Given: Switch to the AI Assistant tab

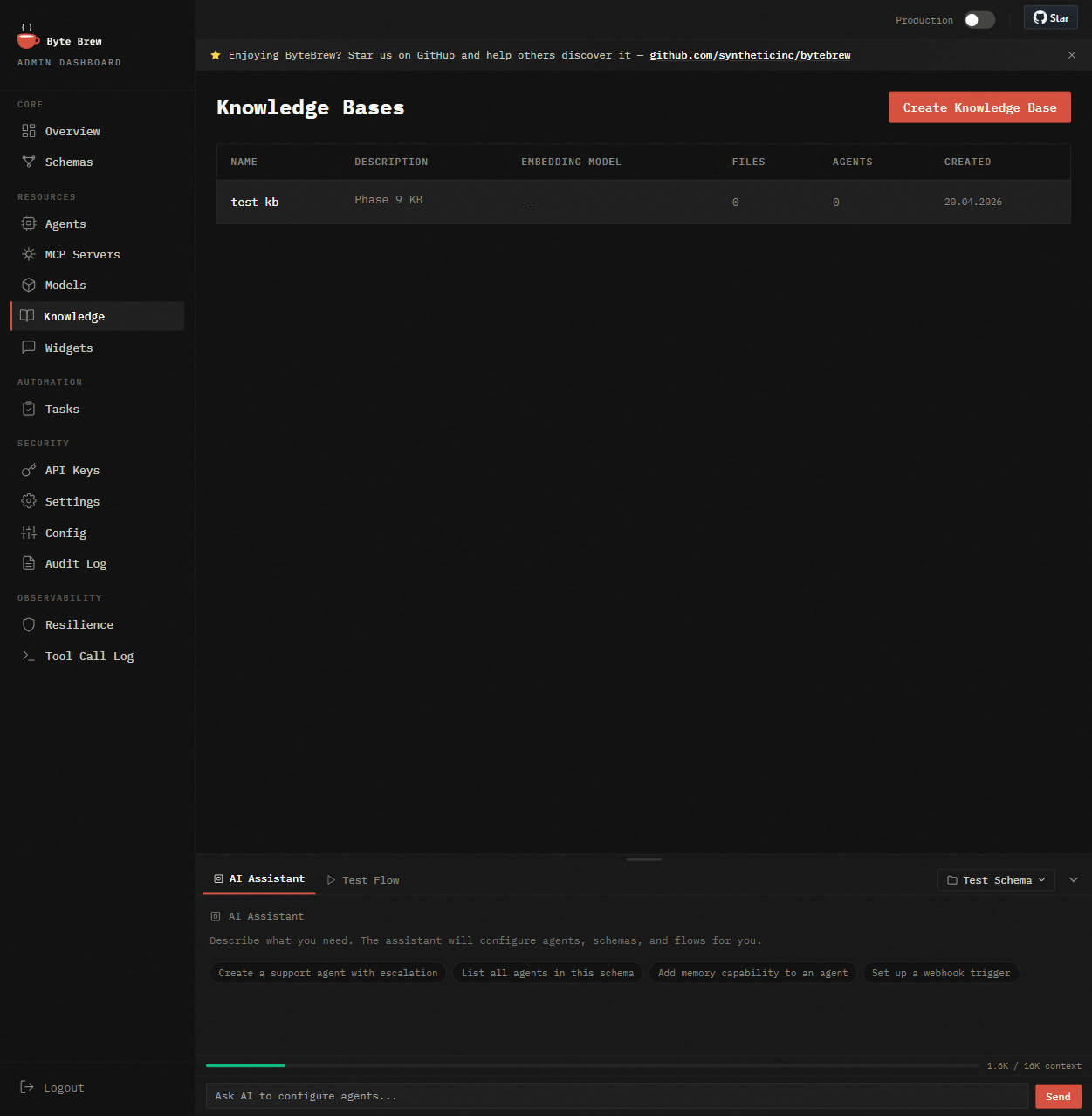Looking at the screenshot, I should pos(258,878).
